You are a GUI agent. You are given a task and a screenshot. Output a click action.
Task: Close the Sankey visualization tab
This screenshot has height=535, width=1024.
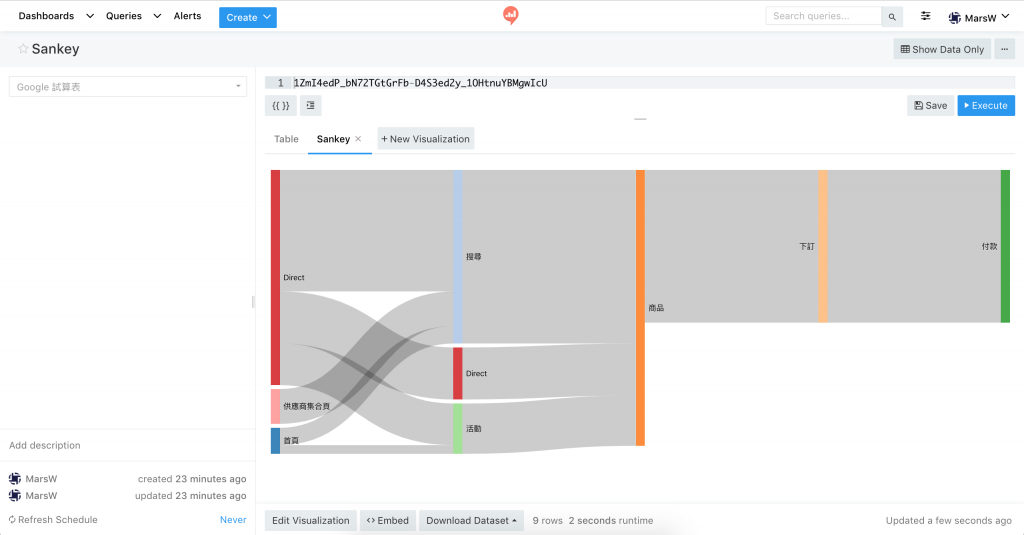[x=358, y=138]
